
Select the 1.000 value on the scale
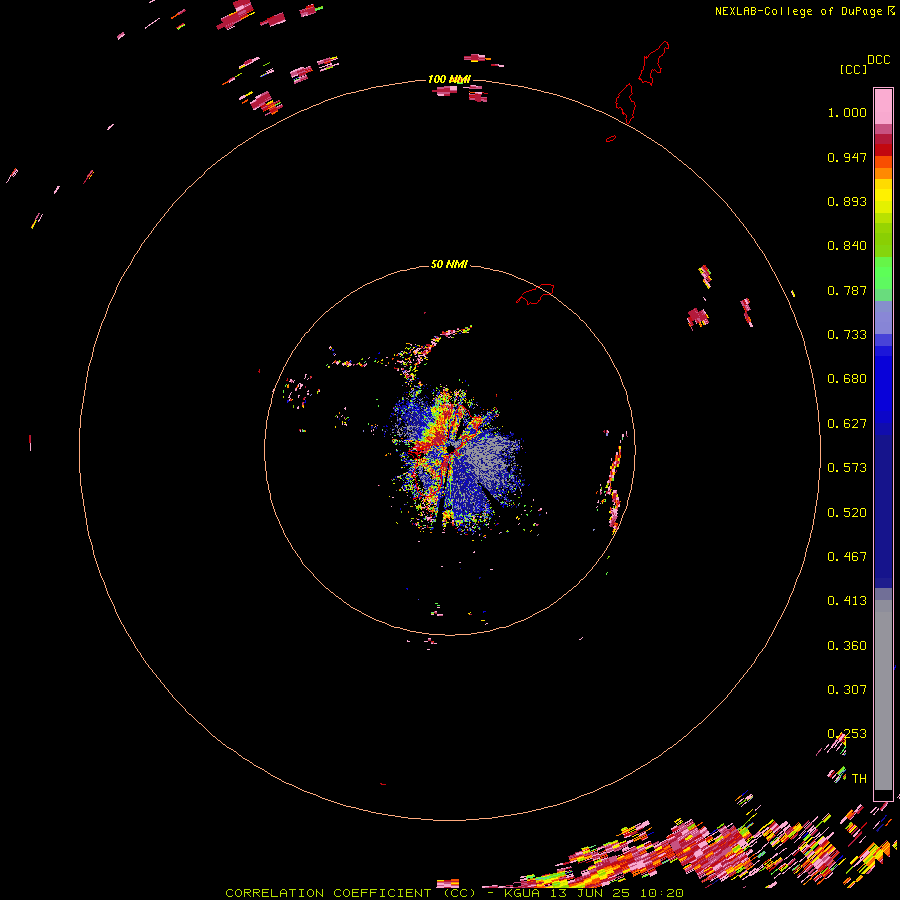tap(847, 112)
